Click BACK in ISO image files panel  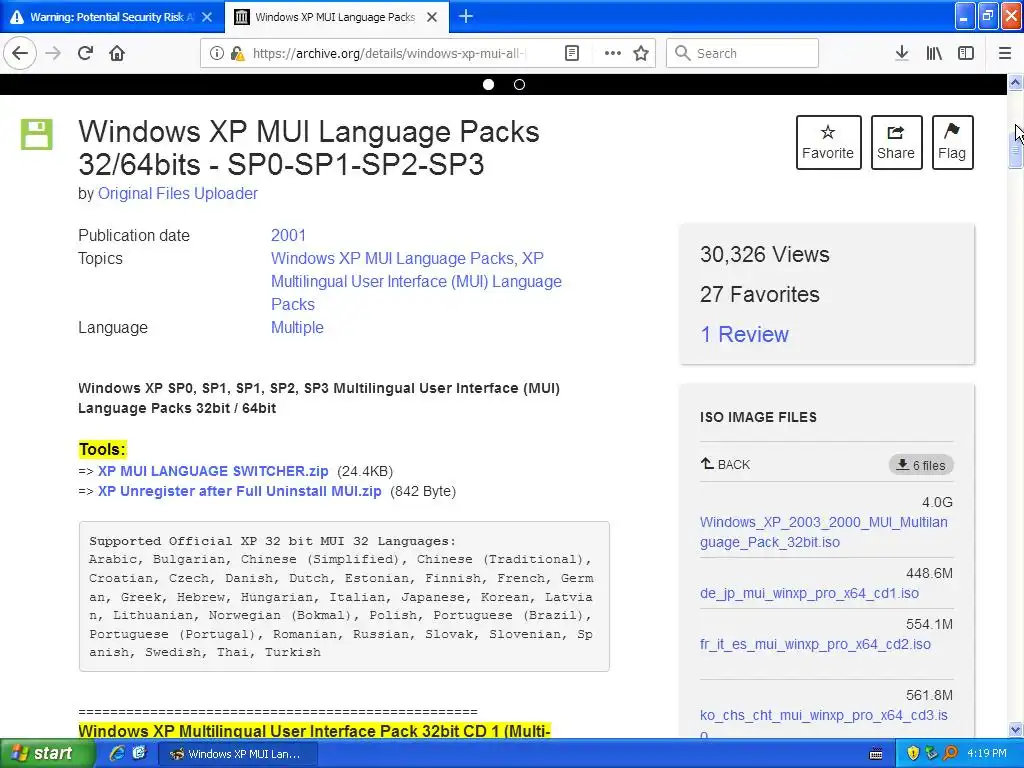(726, 464)
